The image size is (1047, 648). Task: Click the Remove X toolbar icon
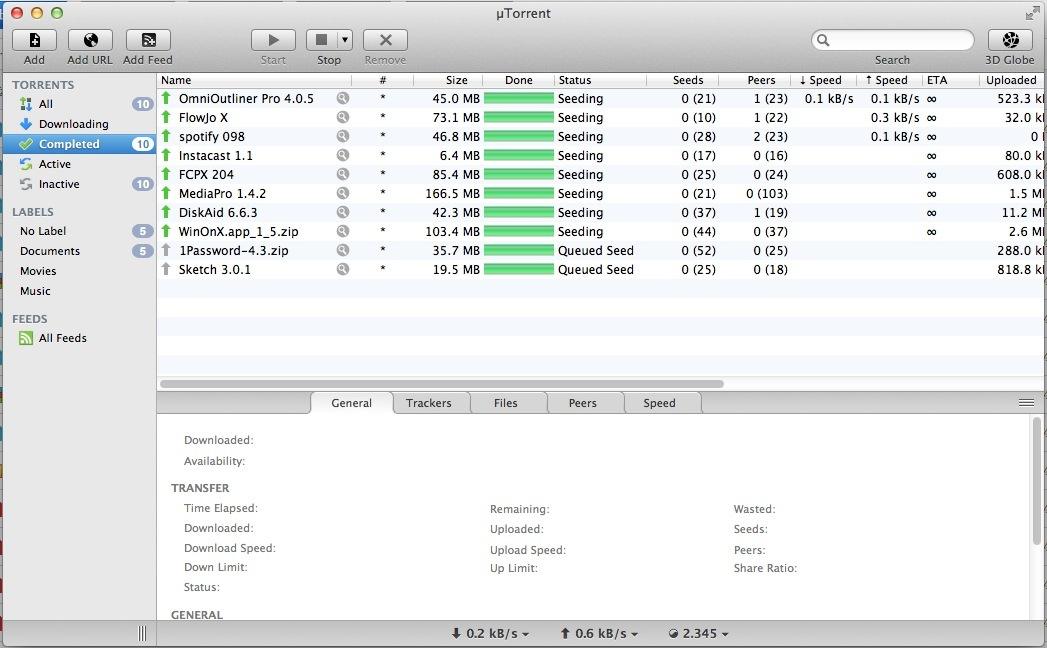pos(385,40)
